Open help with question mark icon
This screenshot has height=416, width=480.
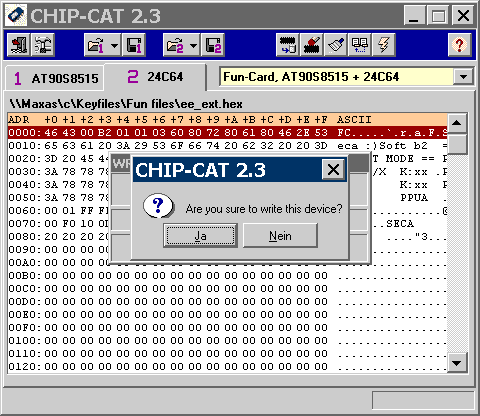tap(459, 45)
